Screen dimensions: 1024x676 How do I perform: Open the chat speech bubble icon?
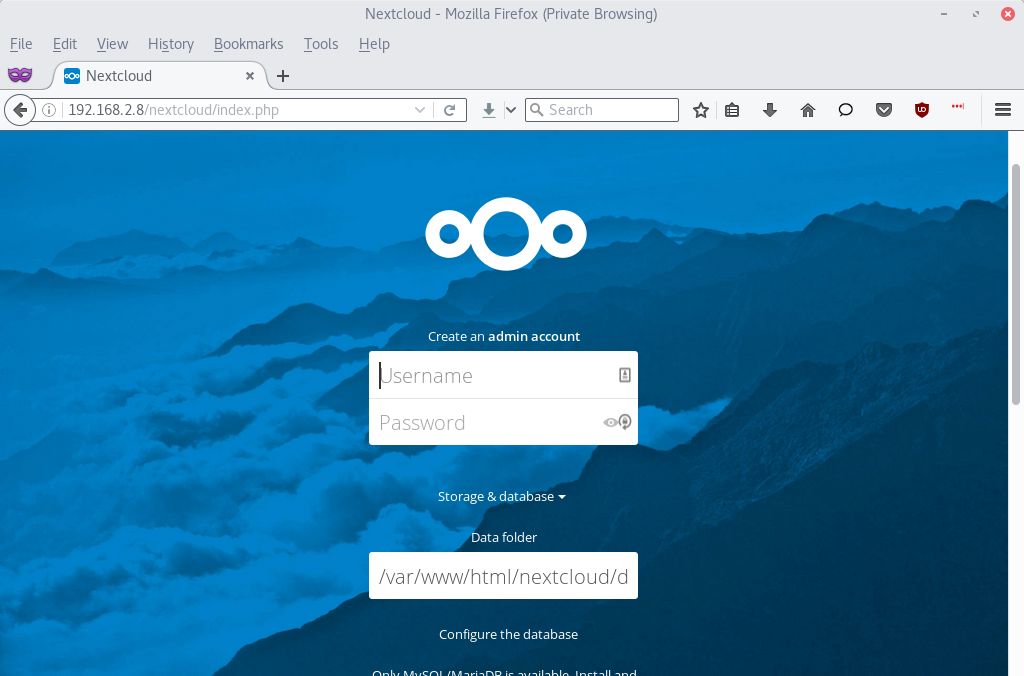(x=846, y=110)
